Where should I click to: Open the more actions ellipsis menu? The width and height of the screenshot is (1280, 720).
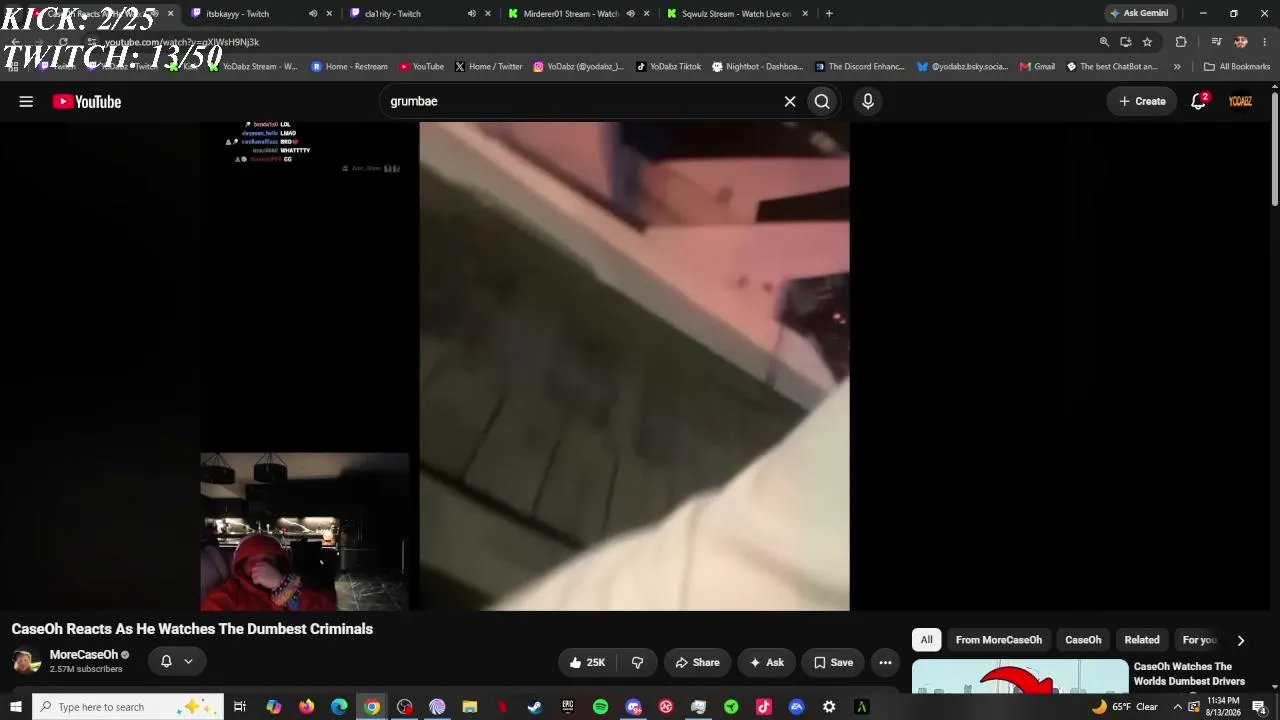tap(885, 662)
